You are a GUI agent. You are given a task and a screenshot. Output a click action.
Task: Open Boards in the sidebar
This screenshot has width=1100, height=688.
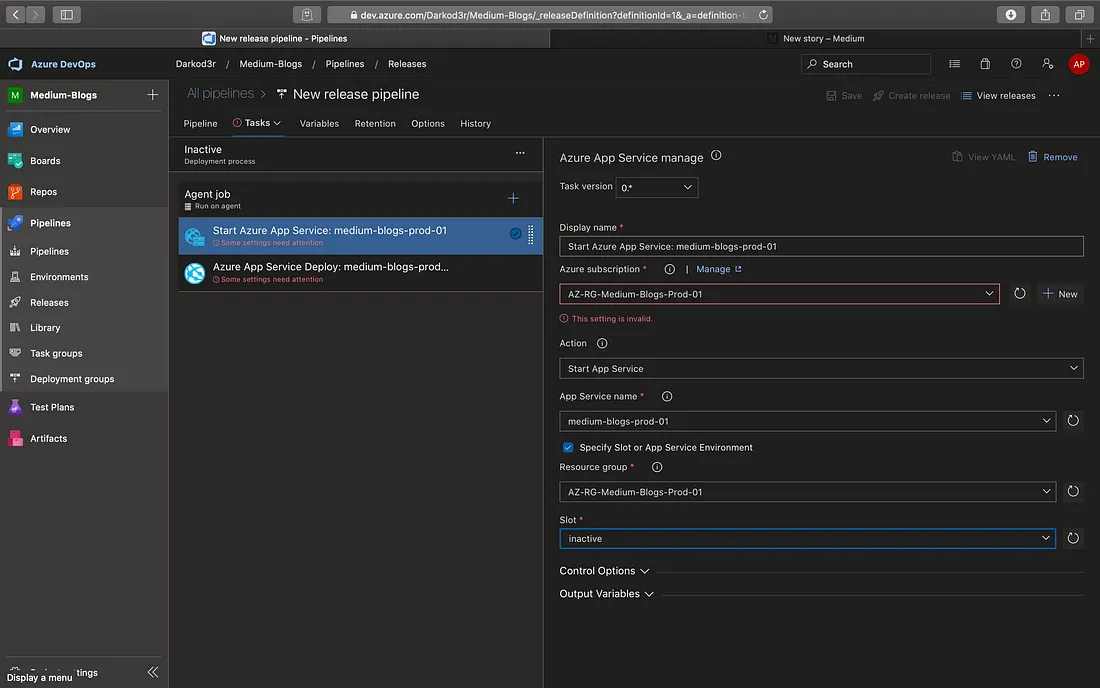tap(45, 161)
